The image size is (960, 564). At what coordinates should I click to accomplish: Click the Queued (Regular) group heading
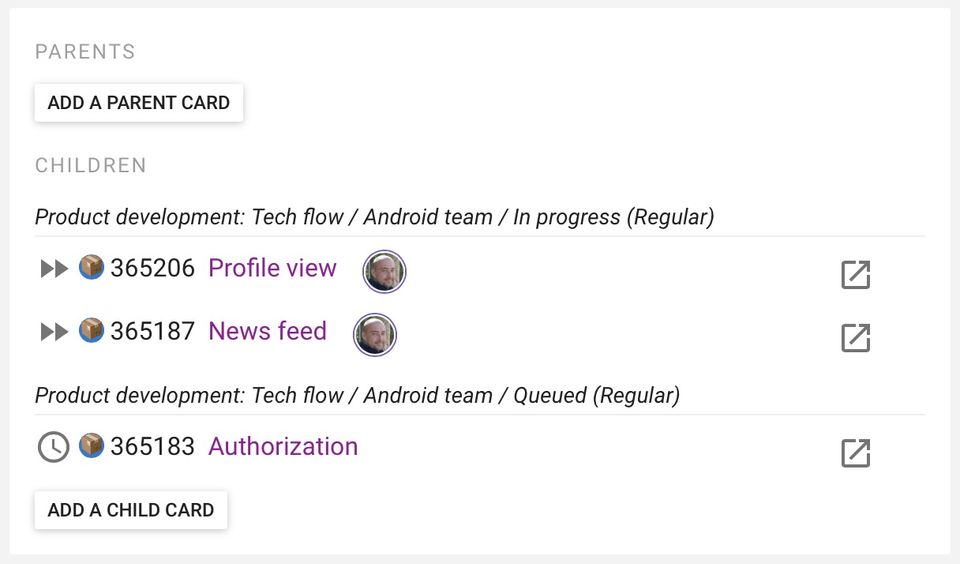coord(357,395)
